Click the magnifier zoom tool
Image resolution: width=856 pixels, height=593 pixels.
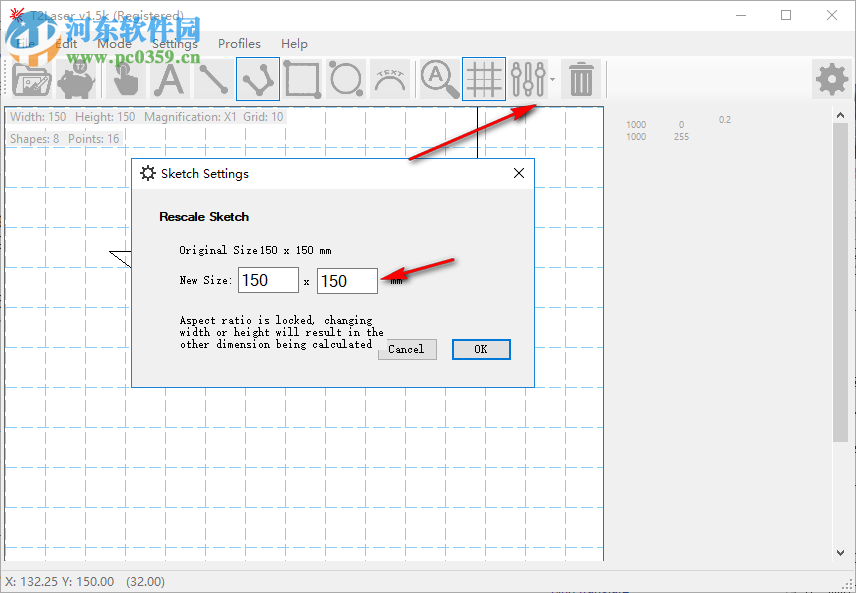pyautogui.click(x=439, y=80)
